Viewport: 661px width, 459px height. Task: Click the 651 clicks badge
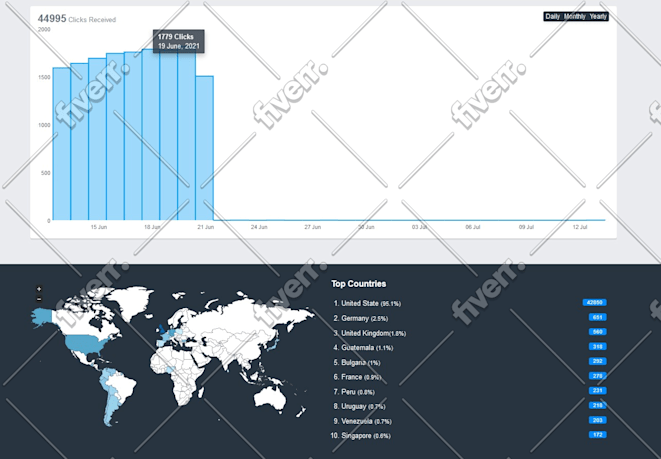[598, 317]
